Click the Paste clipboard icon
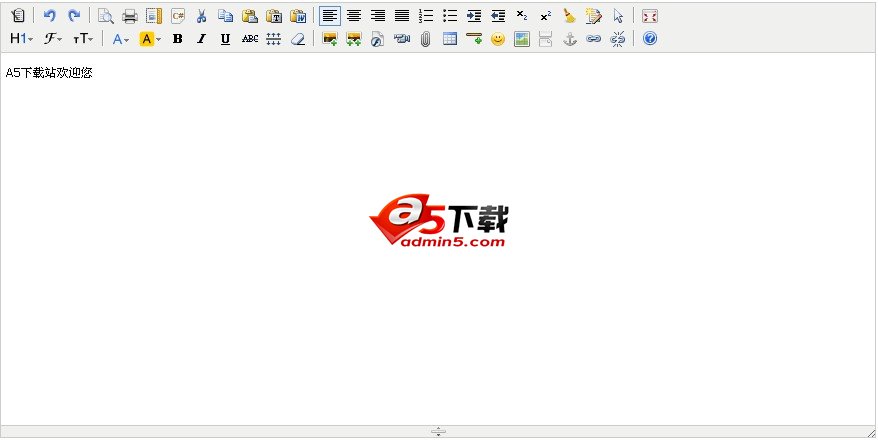 [x=250, y=16]
